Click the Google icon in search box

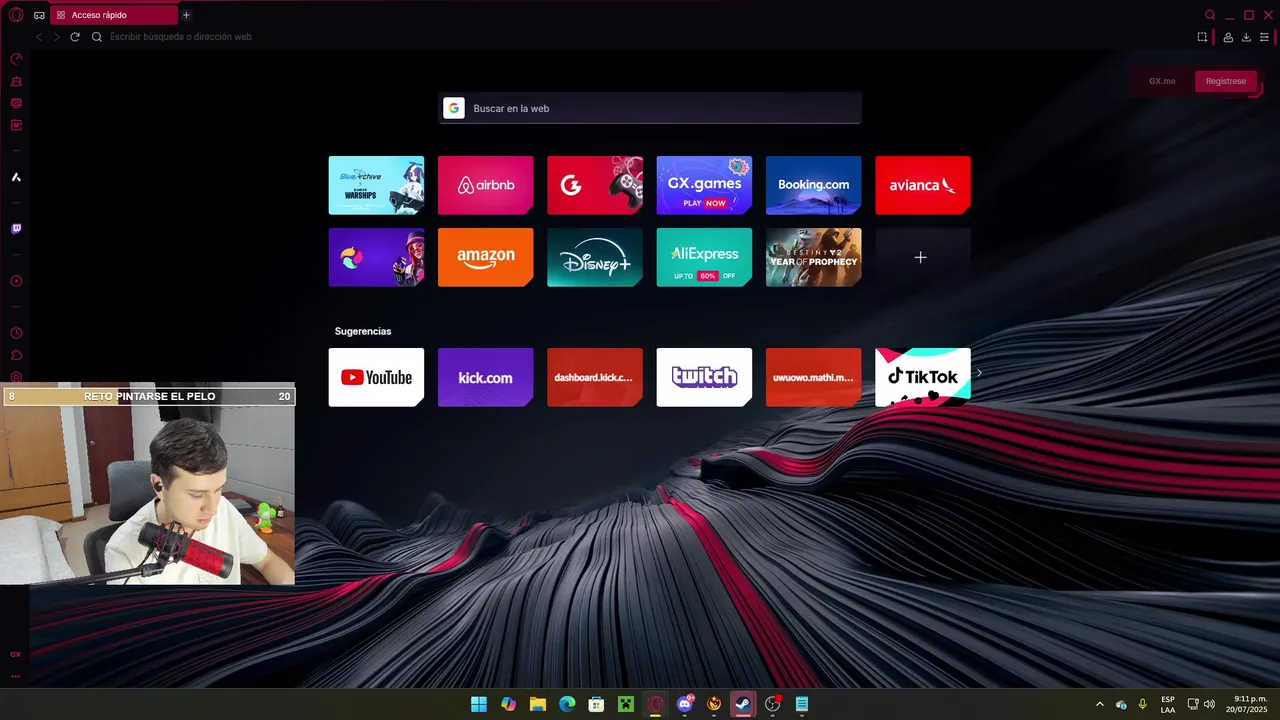coord(454,108)
